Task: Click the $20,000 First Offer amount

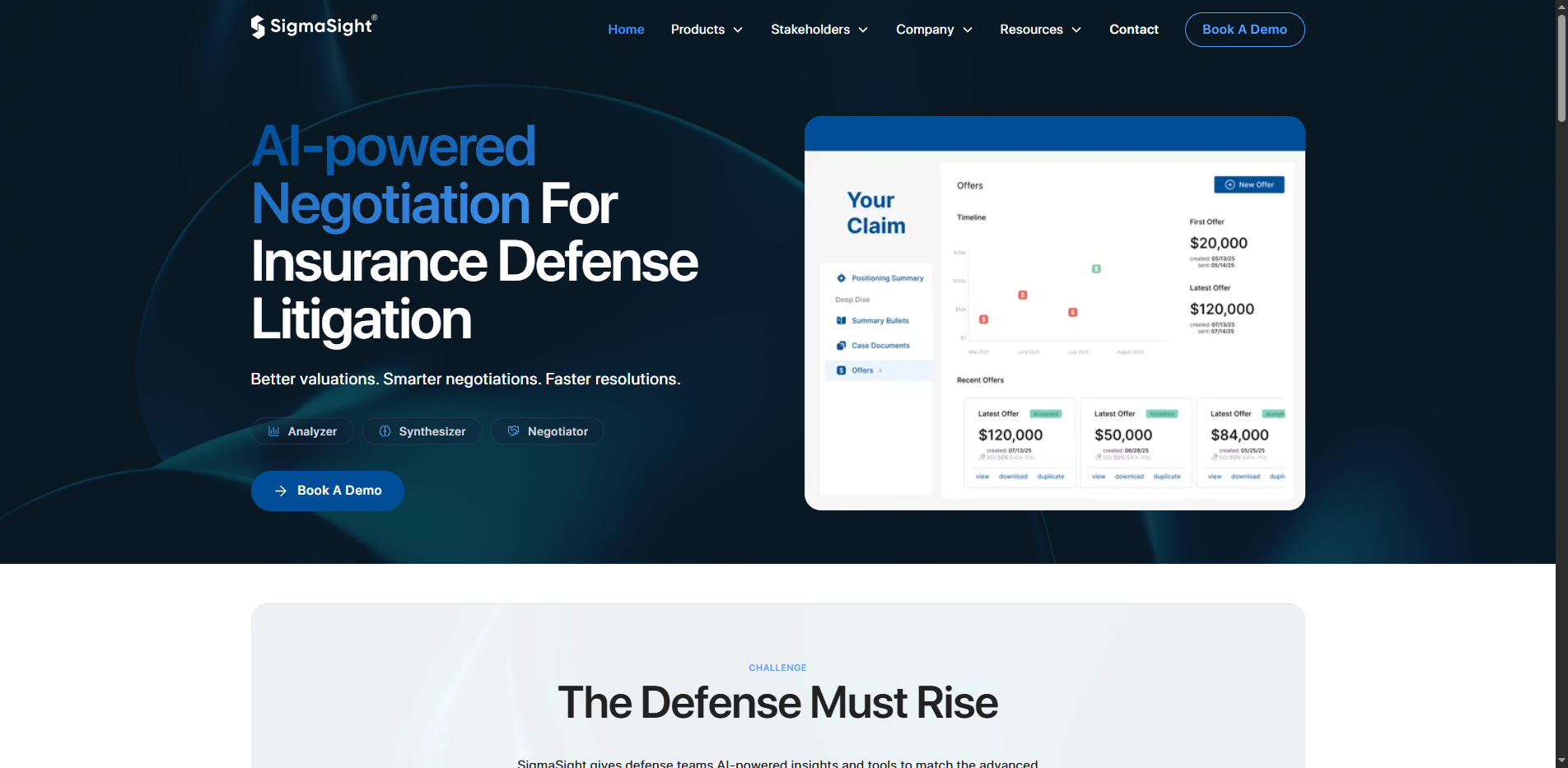Action: (1219, 244)
